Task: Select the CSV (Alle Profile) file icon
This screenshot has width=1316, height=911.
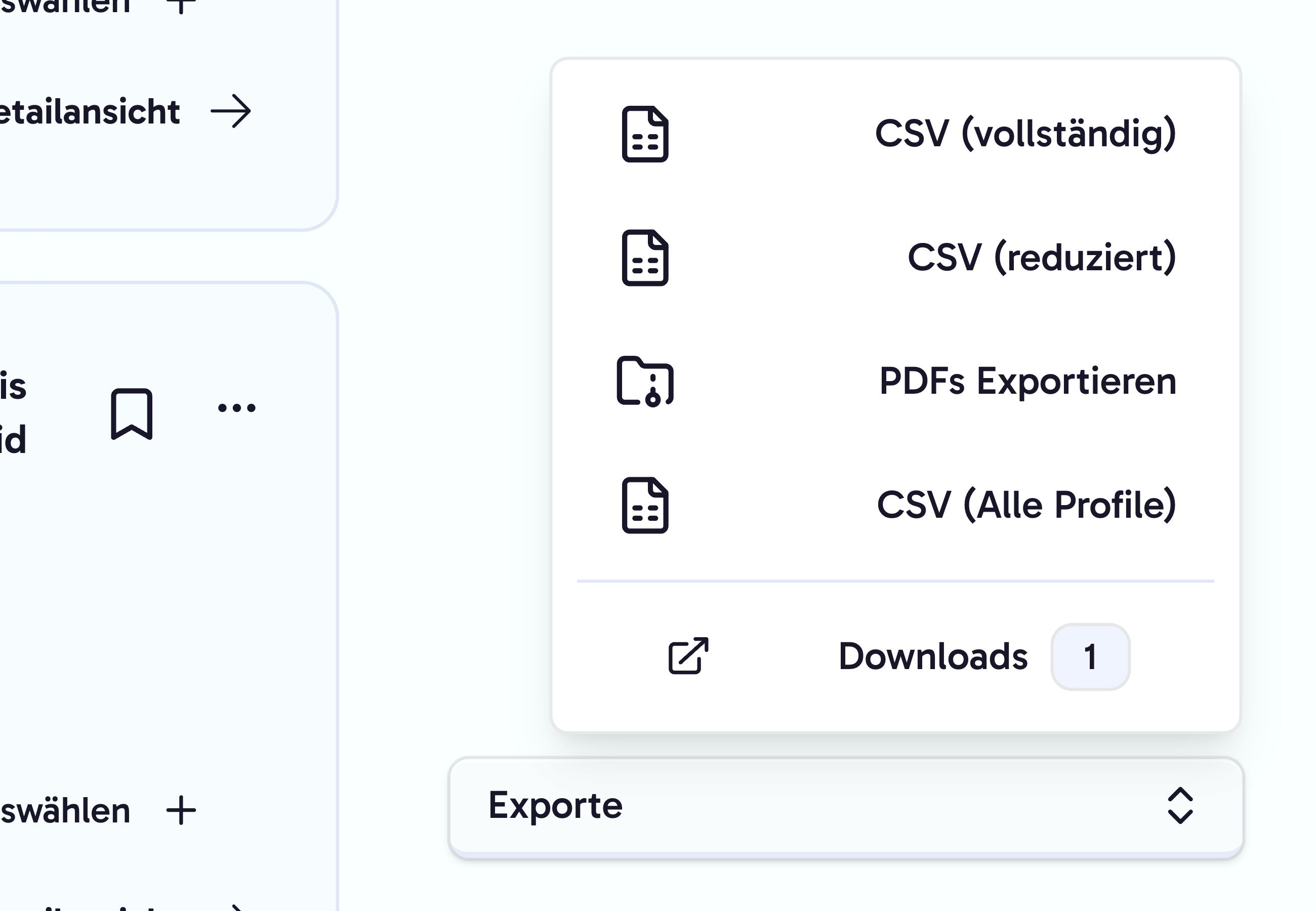Action: pos(644,504)
